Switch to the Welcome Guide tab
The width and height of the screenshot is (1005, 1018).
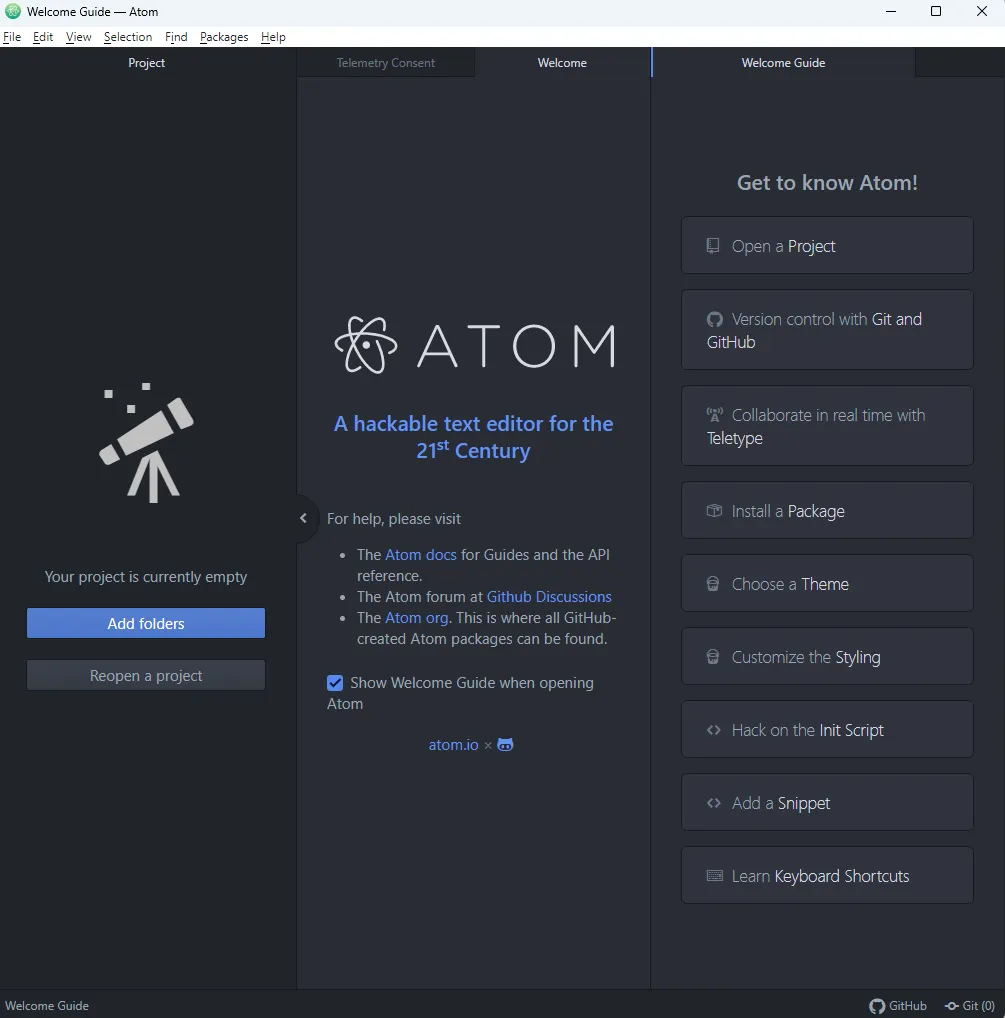(783, 62)
